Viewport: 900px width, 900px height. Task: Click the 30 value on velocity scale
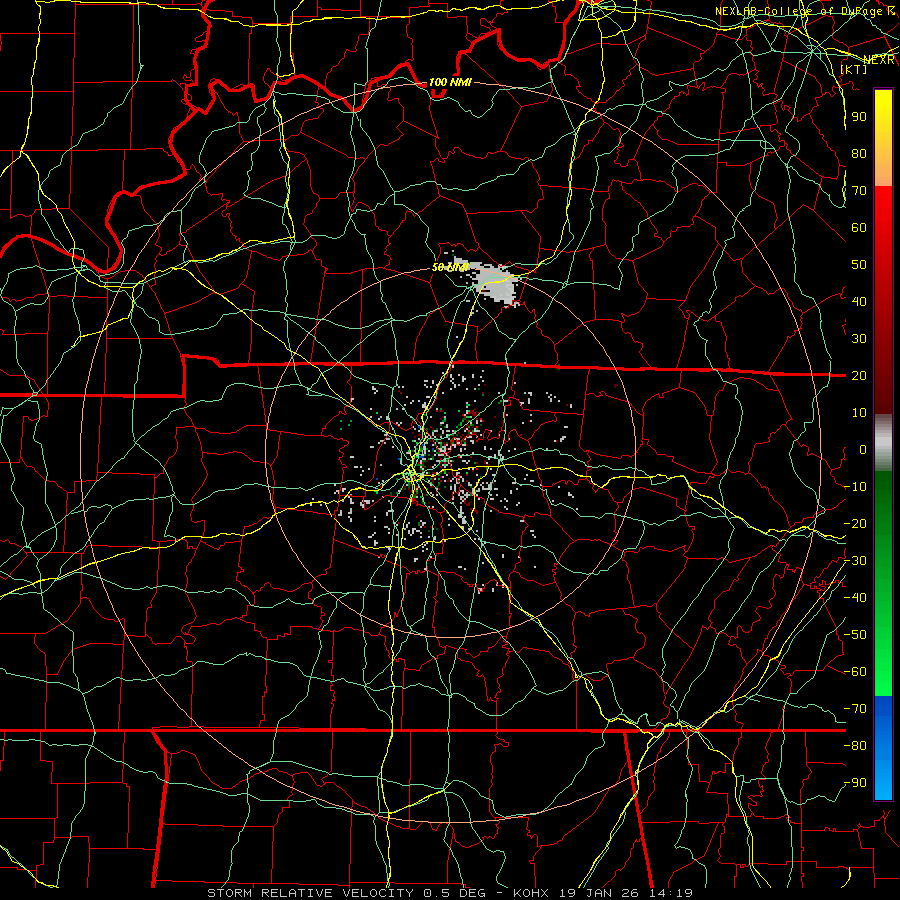click(859, 339)
